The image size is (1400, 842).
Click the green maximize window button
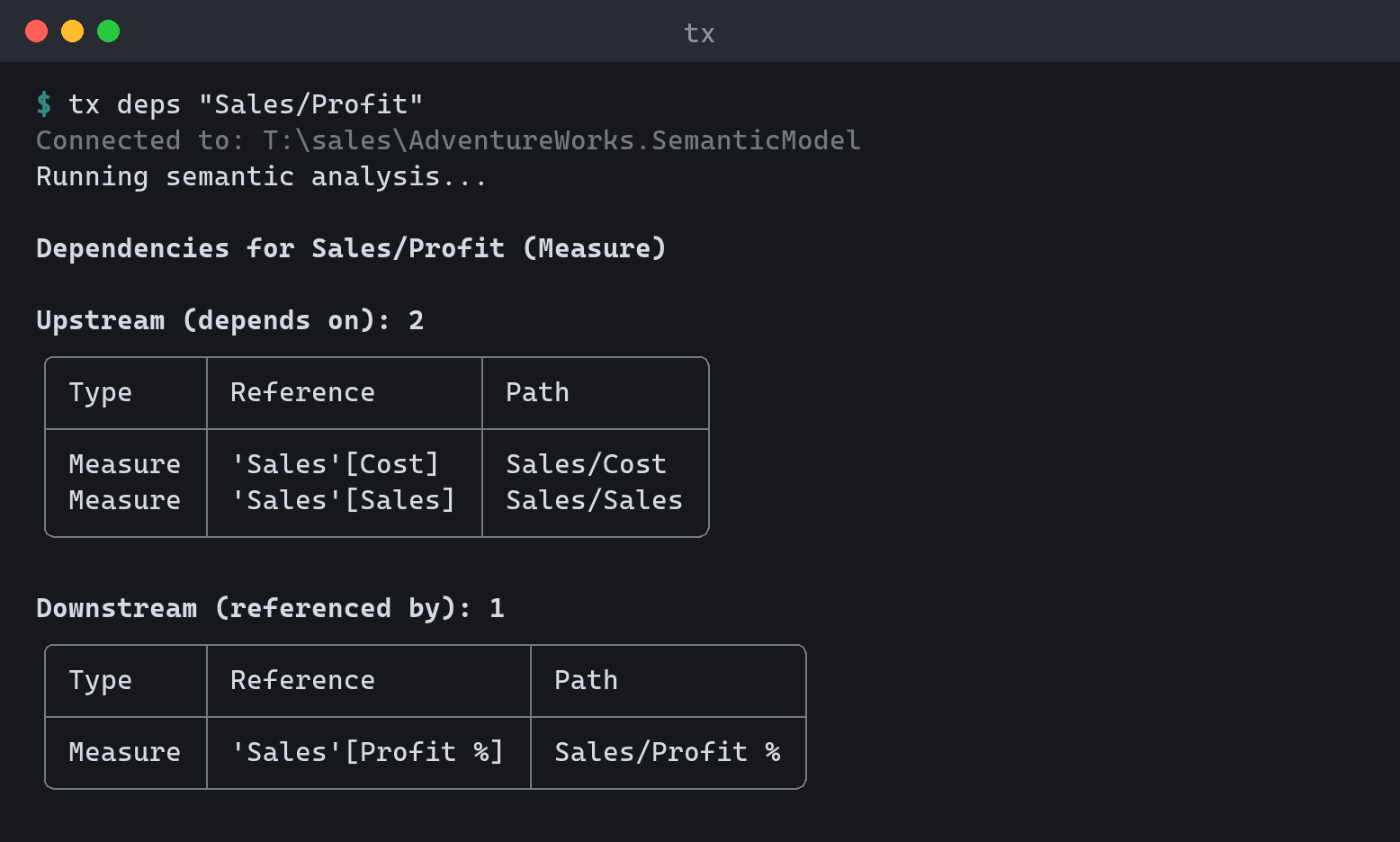[108, 31]
